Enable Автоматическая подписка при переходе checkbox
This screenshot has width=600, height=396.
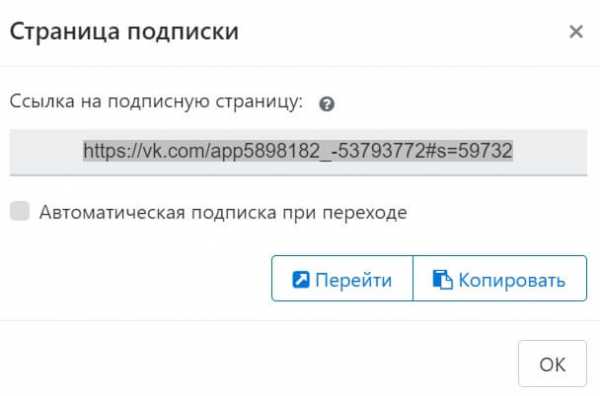pos(20,211)
